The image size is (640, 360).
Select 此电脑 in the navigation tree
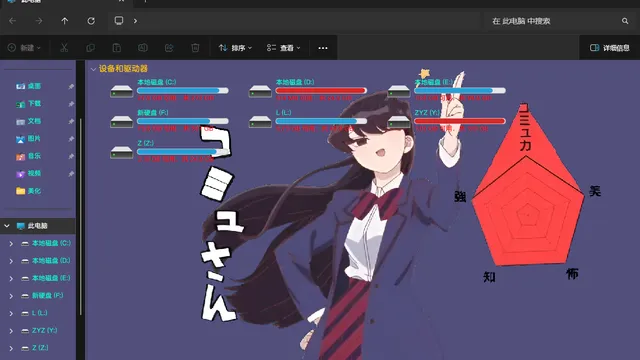click(38, 226)
